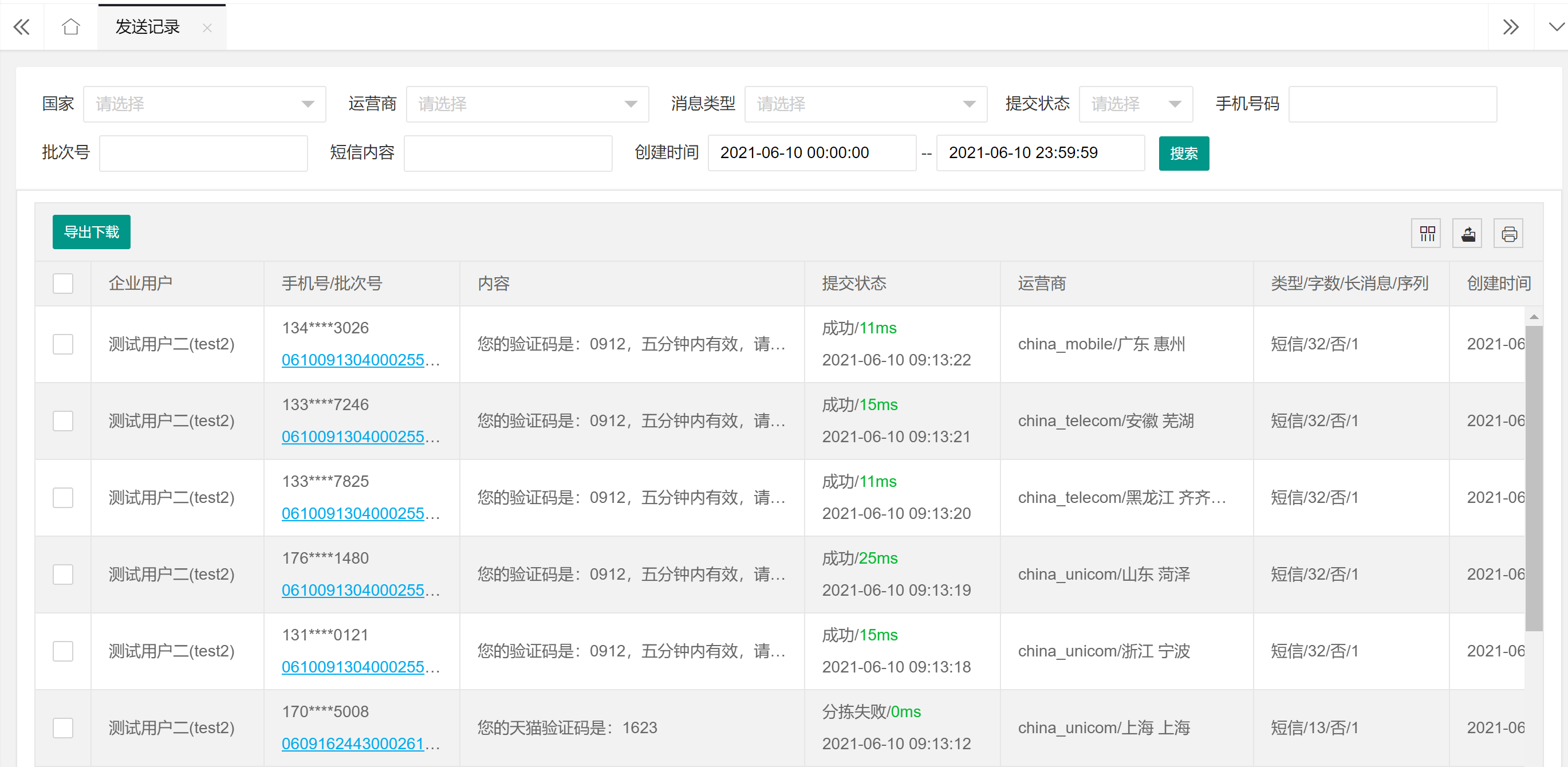Image resolution: width=1568 pixels, height=767 pixels.
Task: Open column filter grid icon
Action: pos(1426,234)
